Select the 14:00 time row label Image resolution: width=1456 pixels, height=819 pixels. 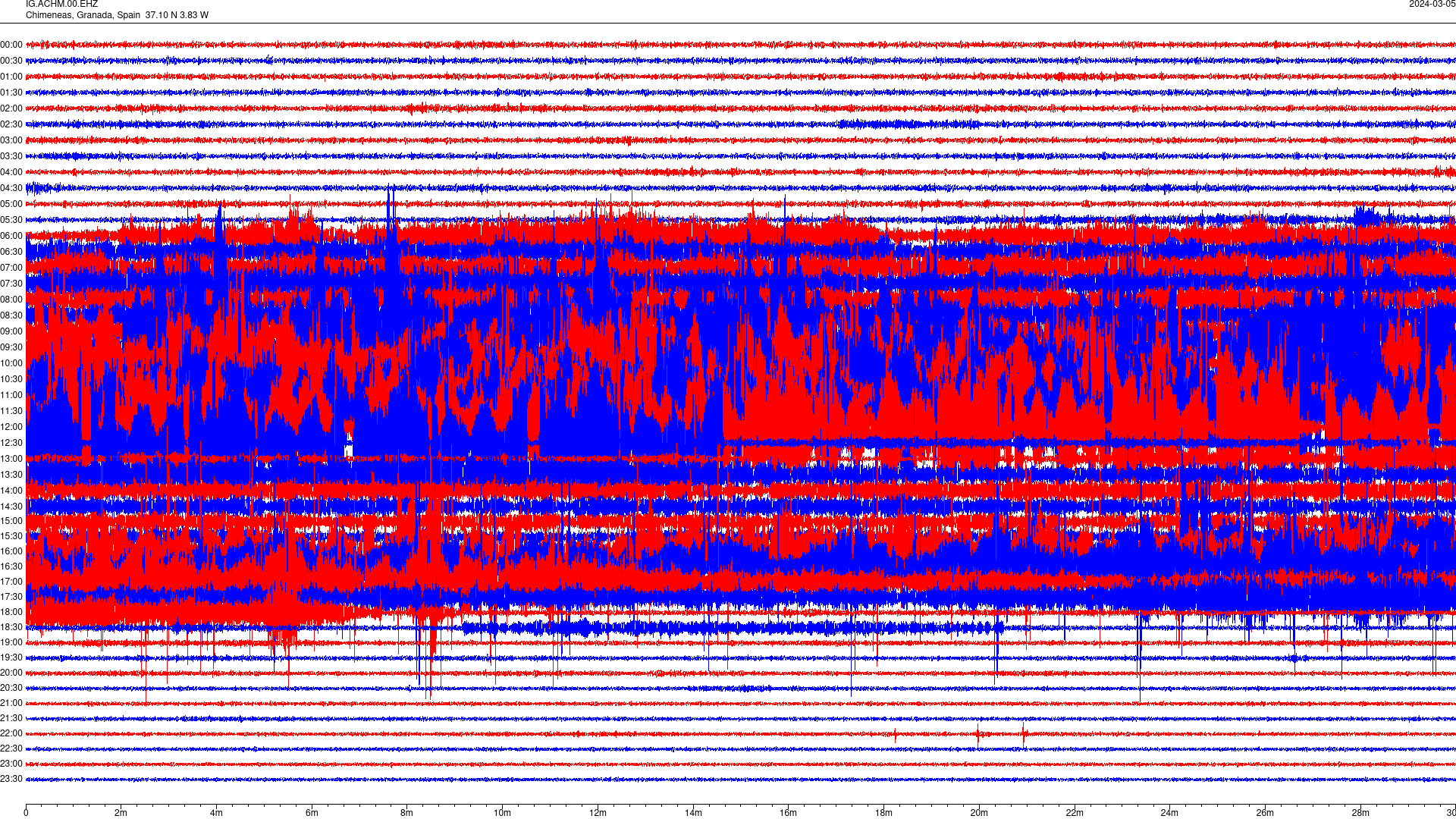tap(11, 491)
